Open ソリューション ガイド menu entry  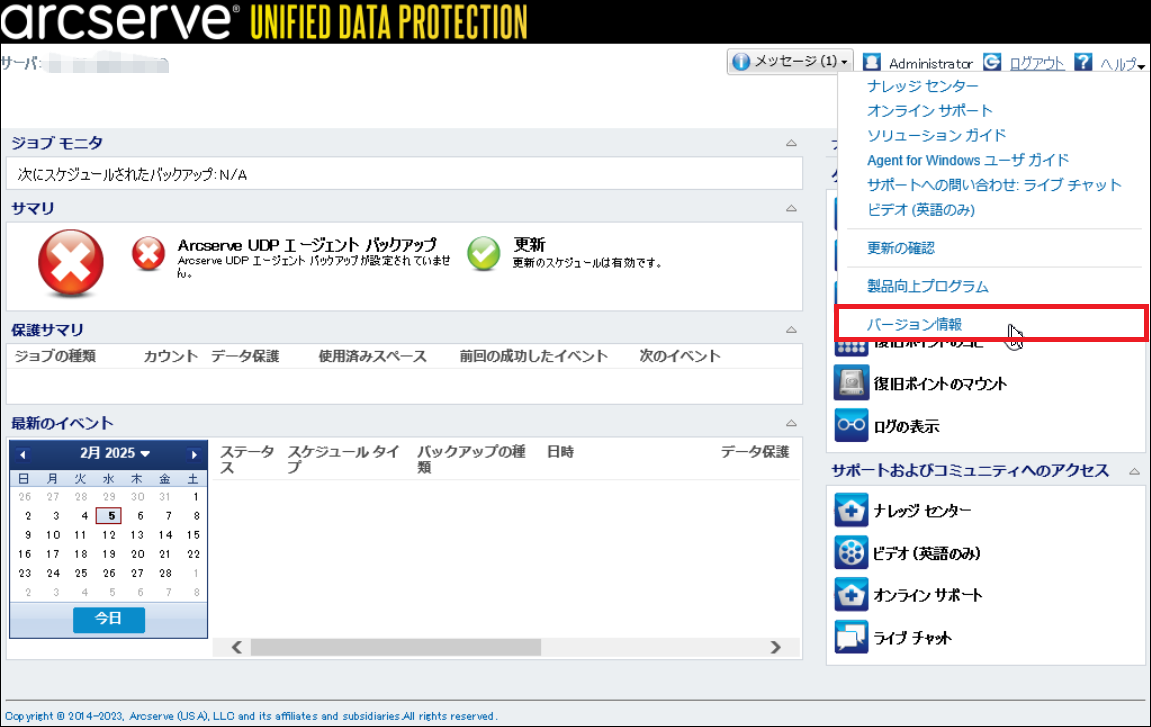coord(936,135)
